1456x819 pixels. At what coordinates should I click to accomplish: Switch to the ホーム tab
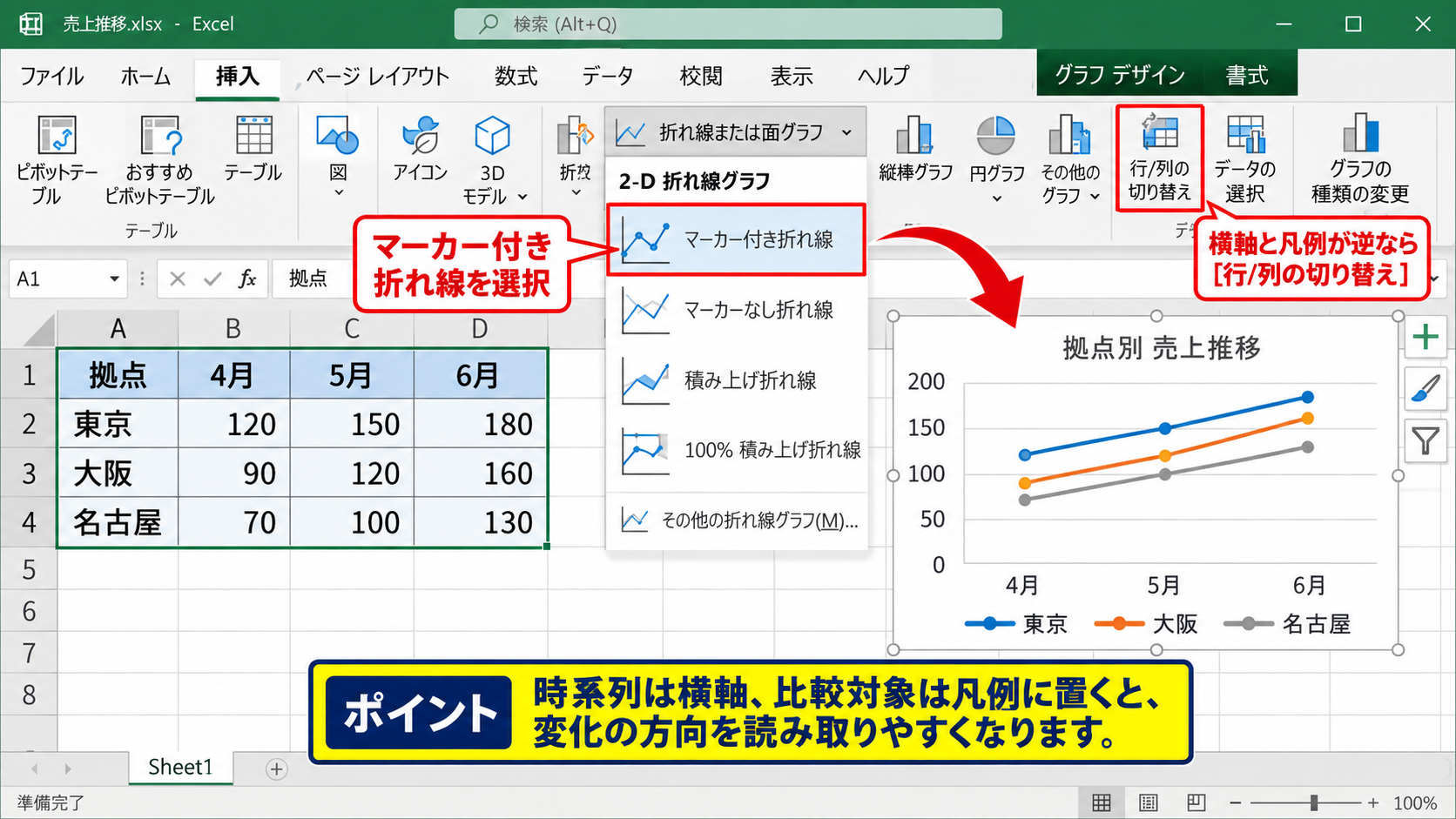click(x=145, y=77)
